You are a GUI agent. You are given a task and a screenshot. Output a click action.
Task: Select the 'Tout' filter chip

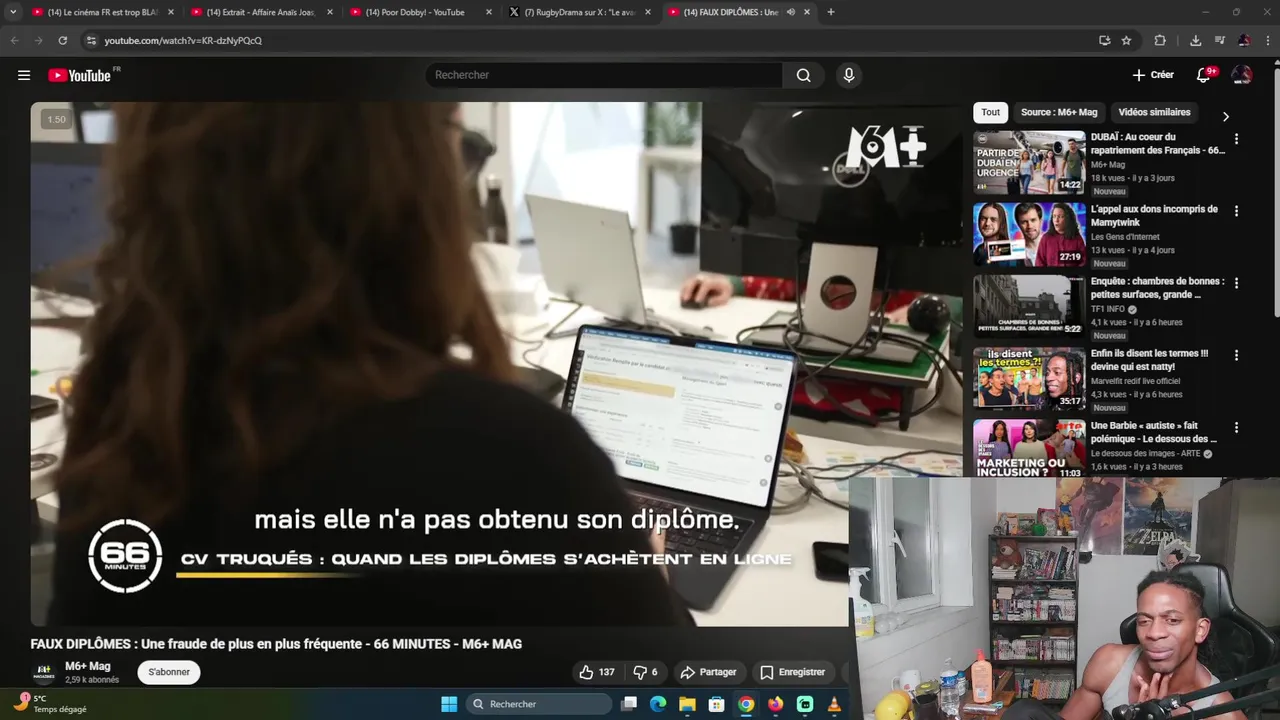pyautogui.click(x=990, y=112)
